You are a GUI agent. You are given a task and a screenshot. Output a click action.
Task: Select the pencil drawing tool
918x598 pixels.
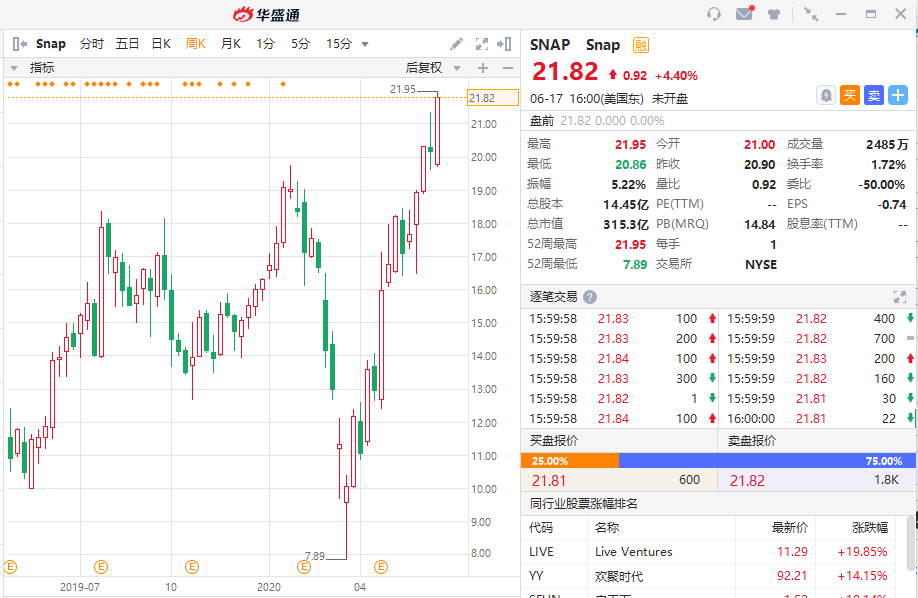[x=456, y=44]
